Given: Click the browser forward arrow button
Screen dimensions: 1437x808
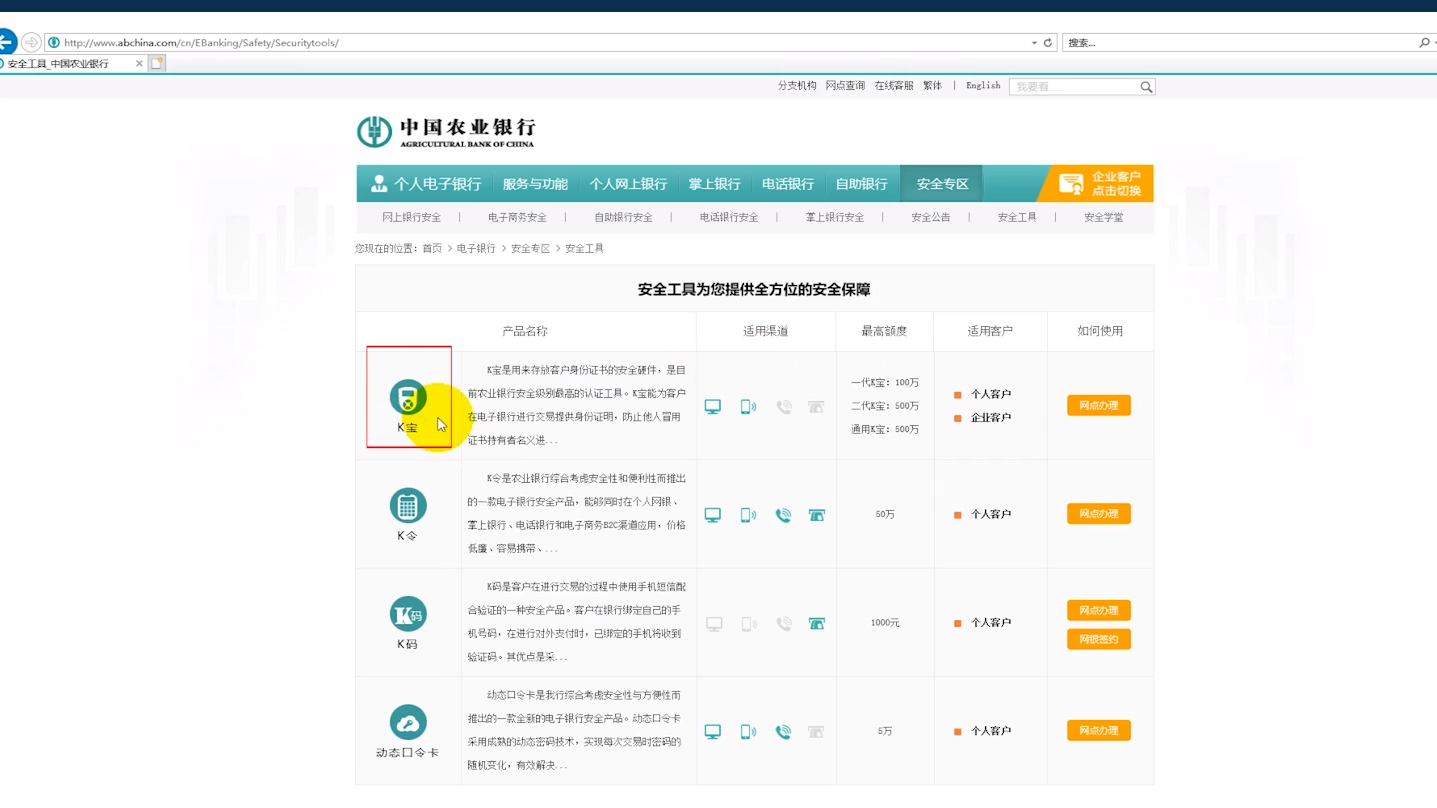Looking at the screenshot, I should [x=31, y=42].
